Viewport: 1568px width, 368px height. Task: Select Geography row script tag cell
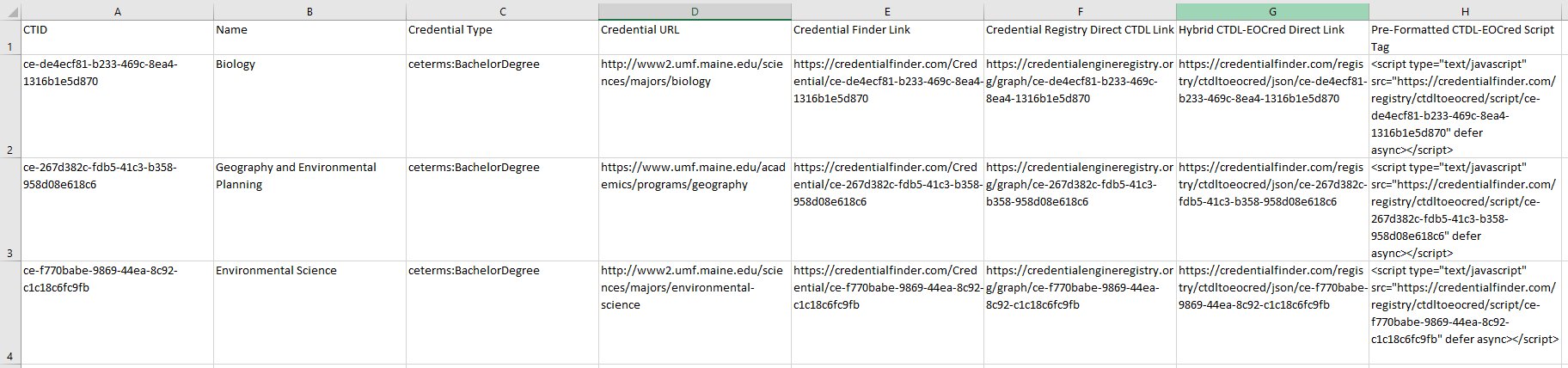(1465, 210)
